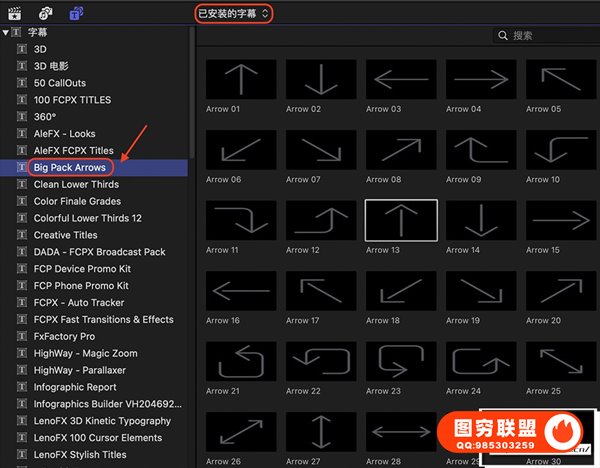The height and width of the screenshot is (468, 600).
Task: Select LenoFX 3D Kinetic Typography category
Action: coord(102,421)
